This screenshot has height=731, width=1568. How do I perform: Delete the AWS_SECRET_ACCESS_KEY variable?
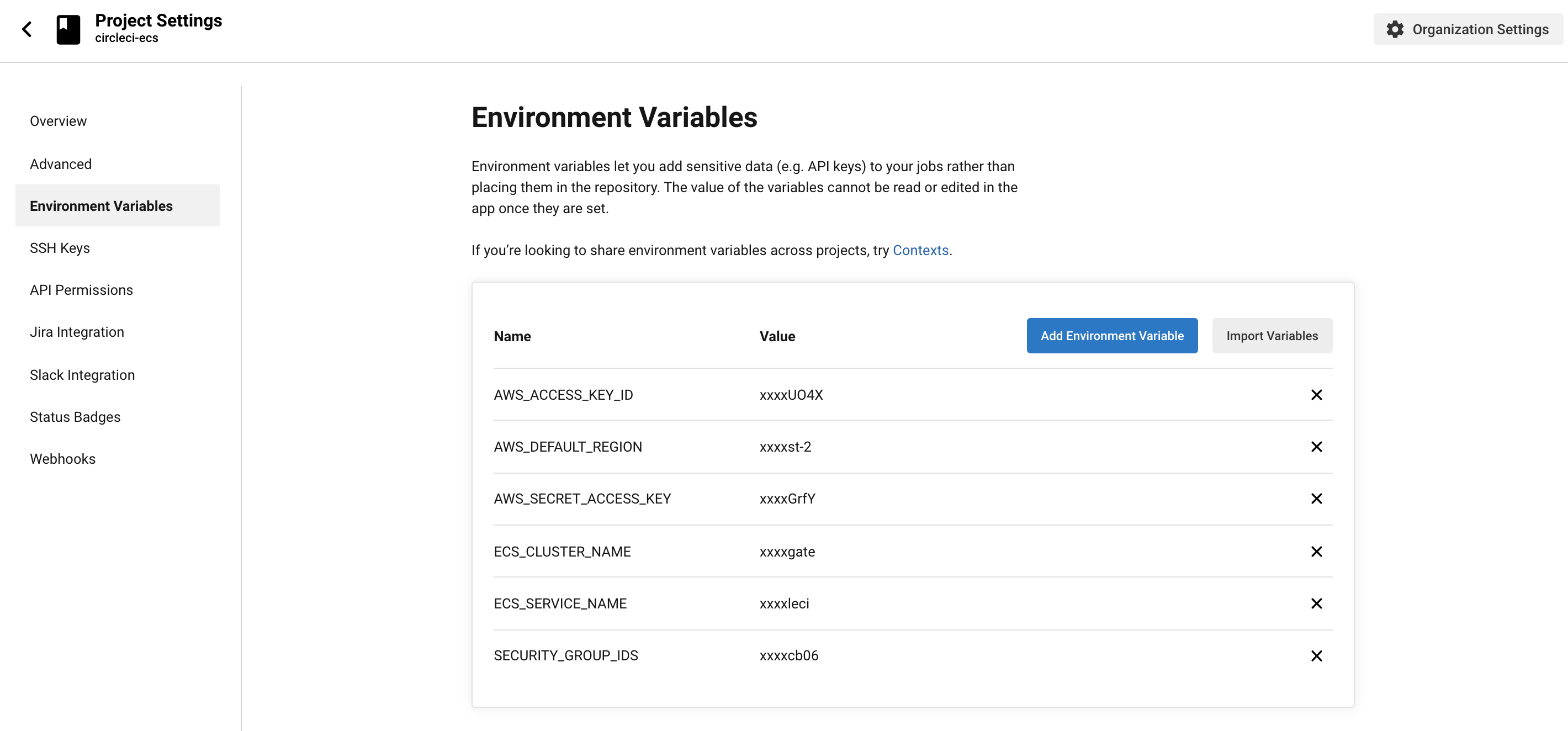click(1317, 499)
